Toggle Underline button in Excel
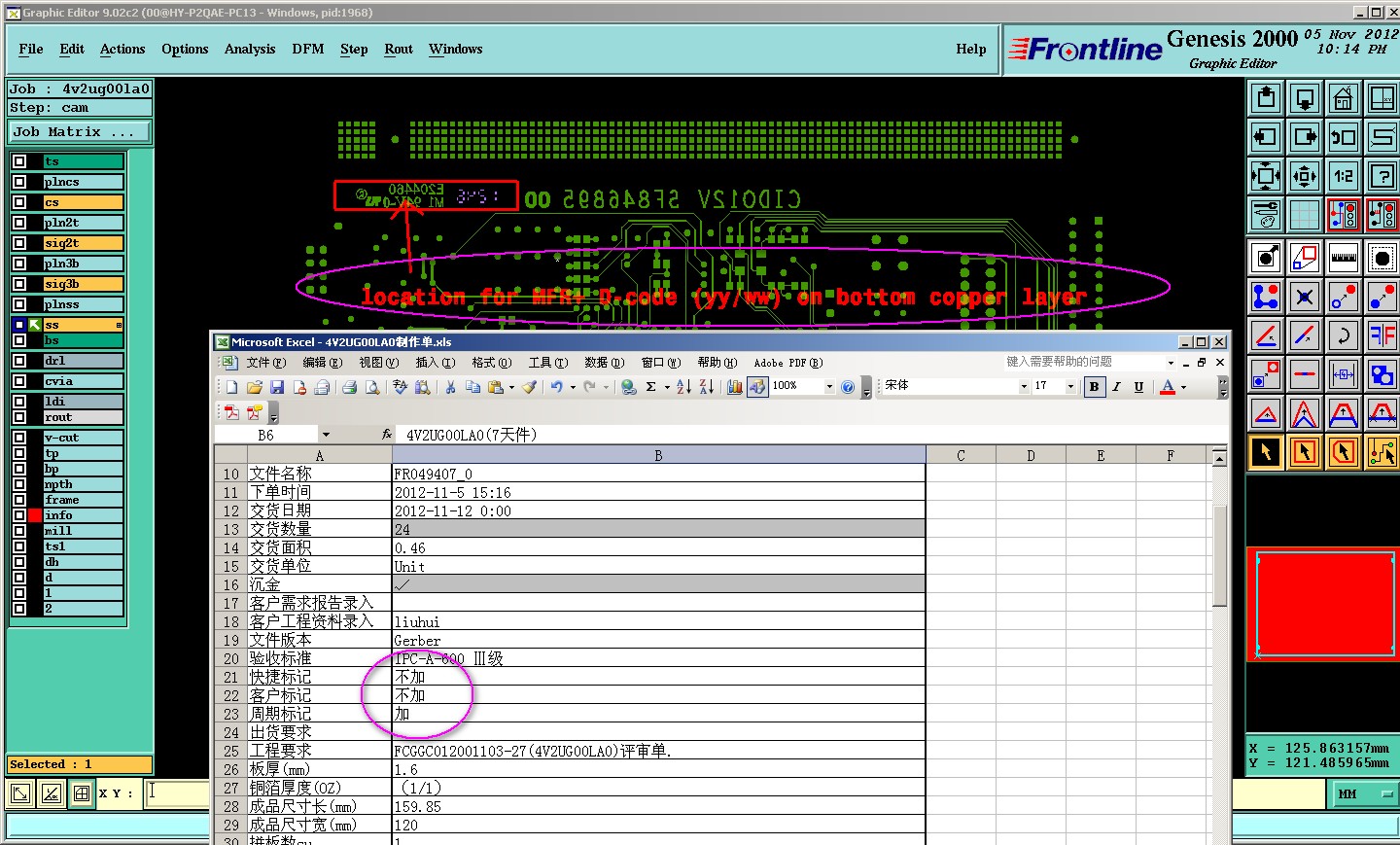1400x845 pixels. pos(1138,387)
